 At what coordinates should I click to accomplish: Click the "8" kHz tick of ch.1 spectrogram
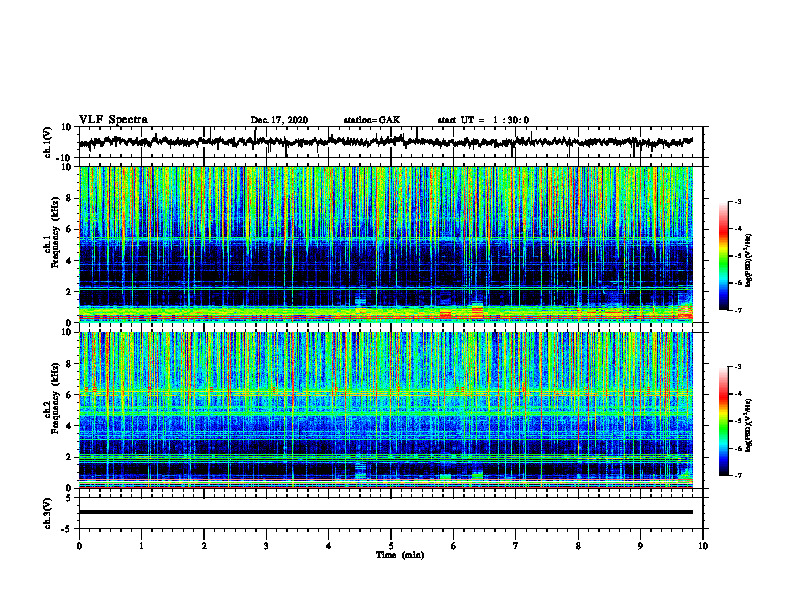(69, 198)
